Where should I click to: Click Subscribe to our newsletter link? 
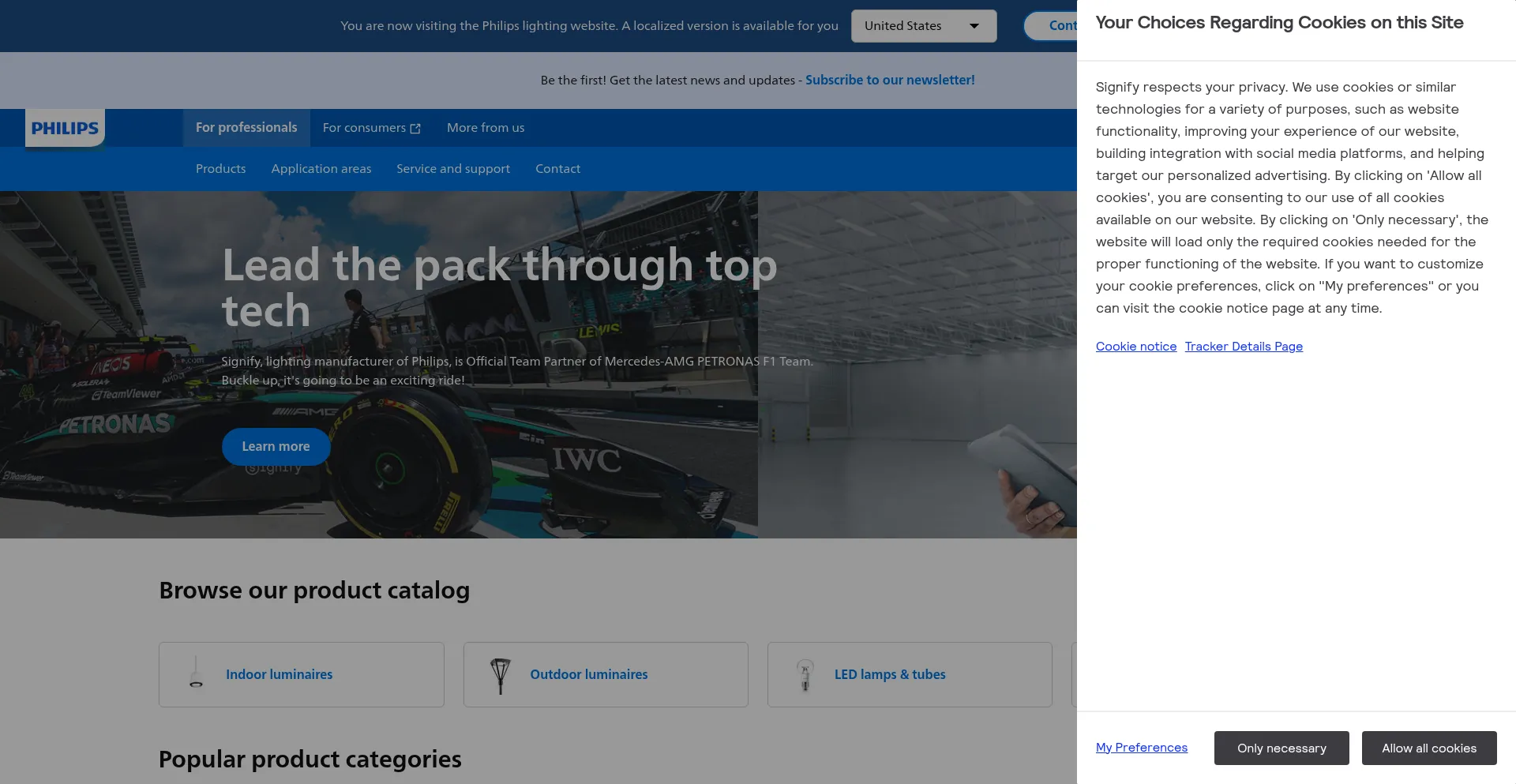click(x=889, y=81)
